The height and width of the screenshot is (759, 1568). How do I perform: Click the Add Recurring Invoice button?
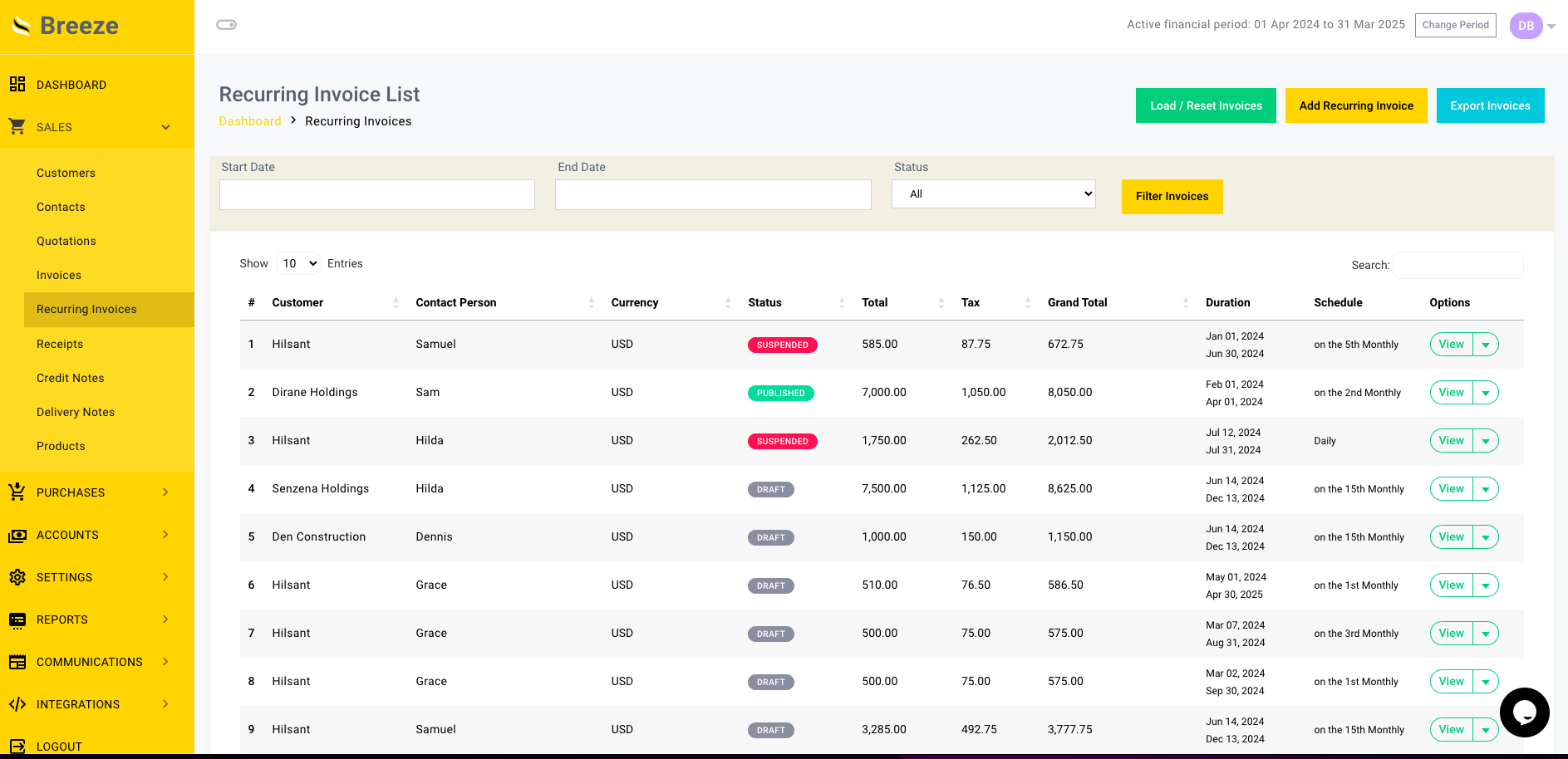click(1356, 105)
